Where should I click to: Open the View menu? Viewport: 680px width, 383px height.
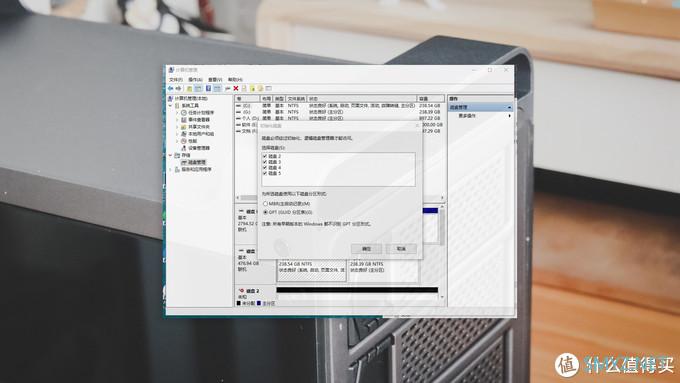tap(215, 80)
